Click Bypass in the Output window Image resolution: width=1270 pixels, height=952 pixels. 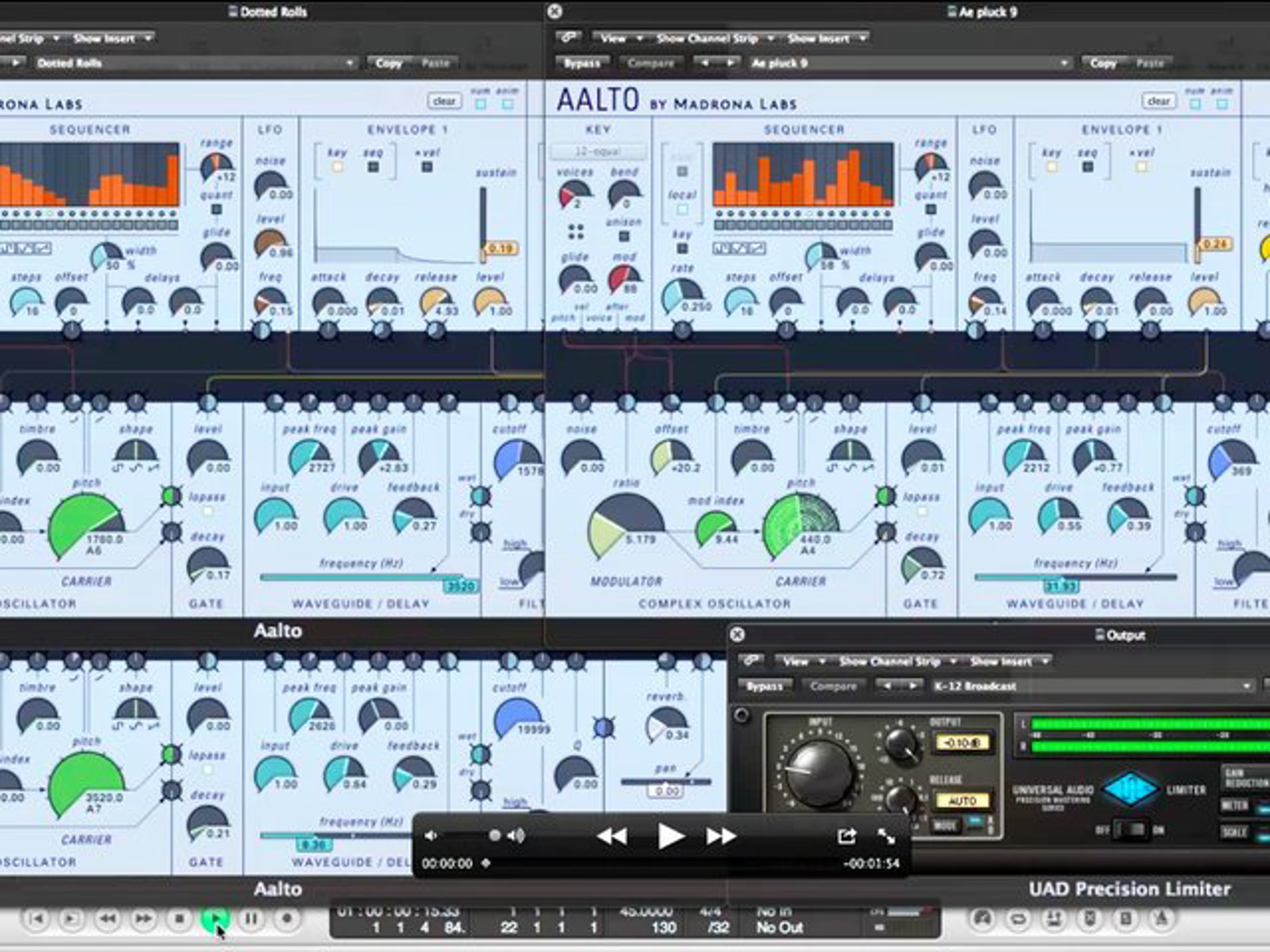[x=764, y=686]
